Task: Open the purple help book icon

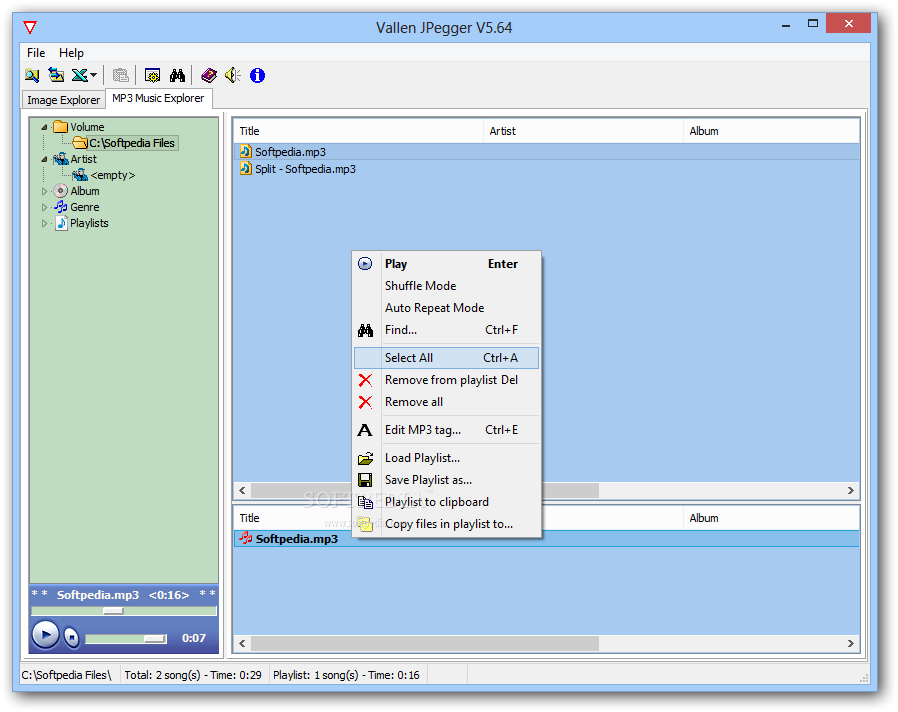Action: tap(209, 75)
